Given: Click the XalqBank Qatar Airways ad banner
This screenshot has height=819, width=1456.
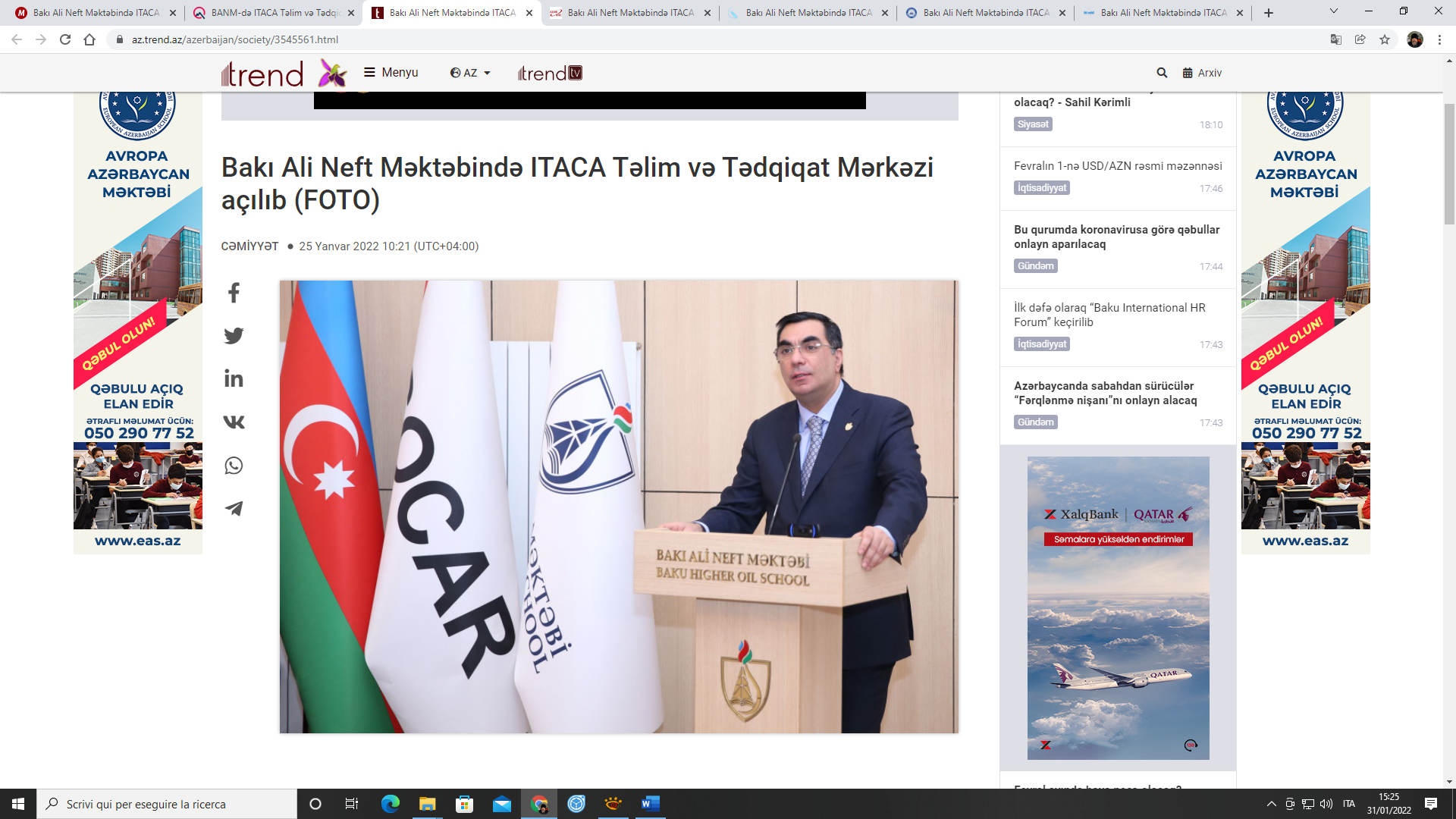Looking at the screenshot, I should 1118,607.
